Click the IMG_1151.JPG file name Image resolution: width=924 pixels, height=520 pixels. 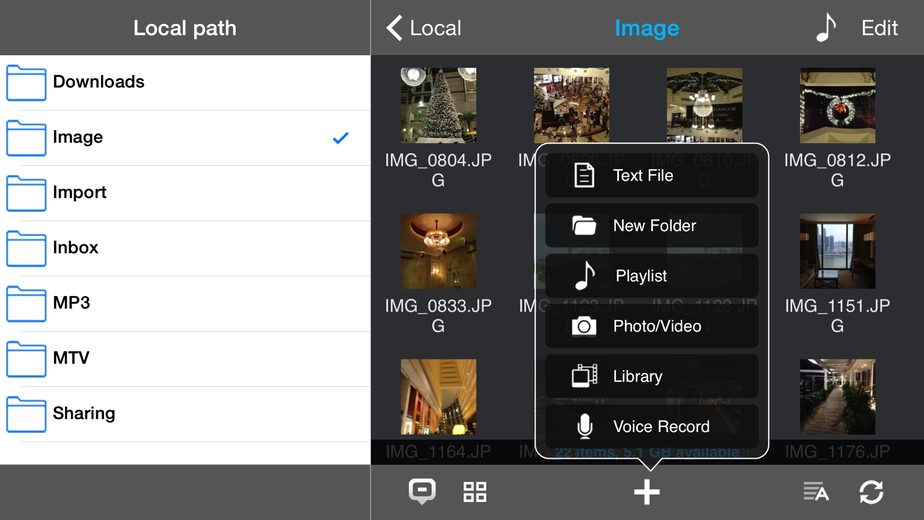[x=837, y=315]
